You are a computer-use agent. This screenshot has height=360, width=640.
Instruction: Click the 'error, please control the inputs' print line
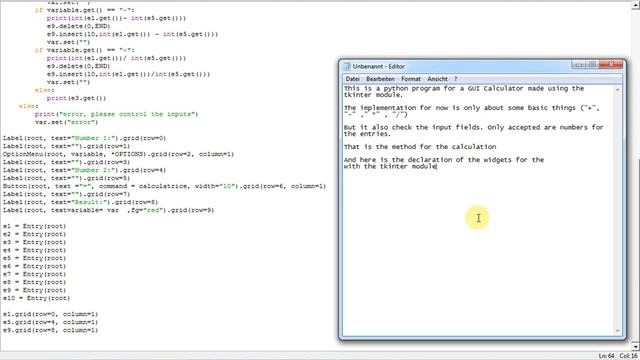click(x=116, y=114)
